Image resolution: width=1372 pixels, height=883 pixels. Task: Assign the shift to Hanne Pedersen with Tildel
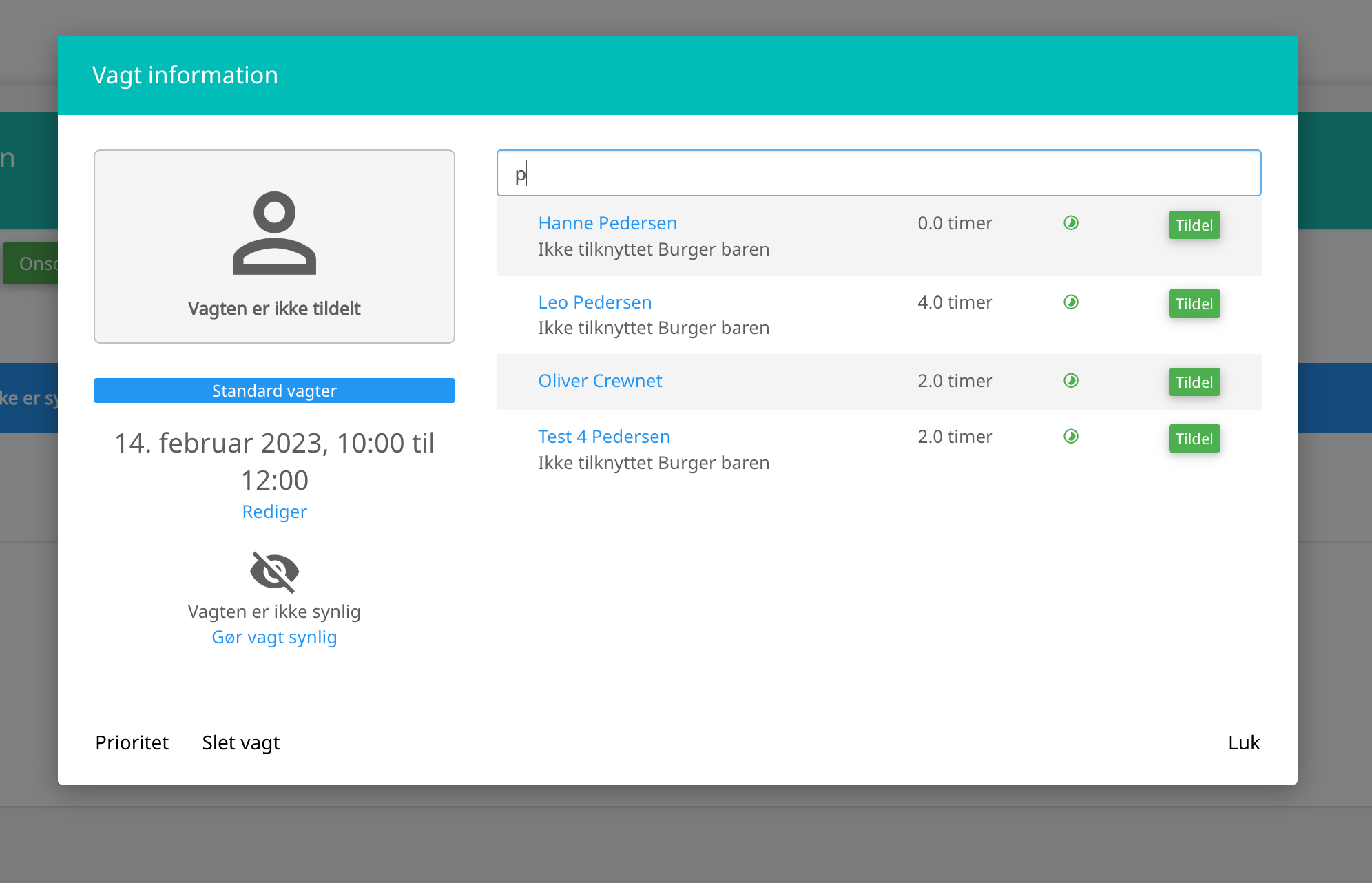(x=1194, y=225)
